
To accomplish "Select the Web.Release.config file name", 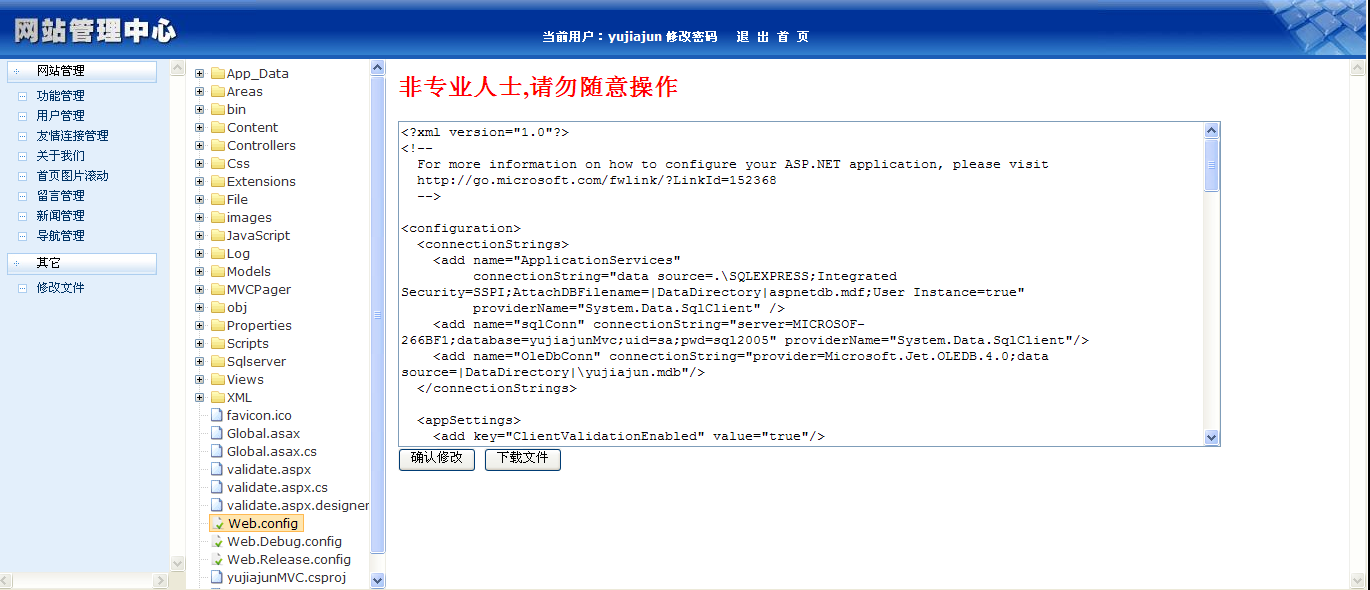I will 289,560.
